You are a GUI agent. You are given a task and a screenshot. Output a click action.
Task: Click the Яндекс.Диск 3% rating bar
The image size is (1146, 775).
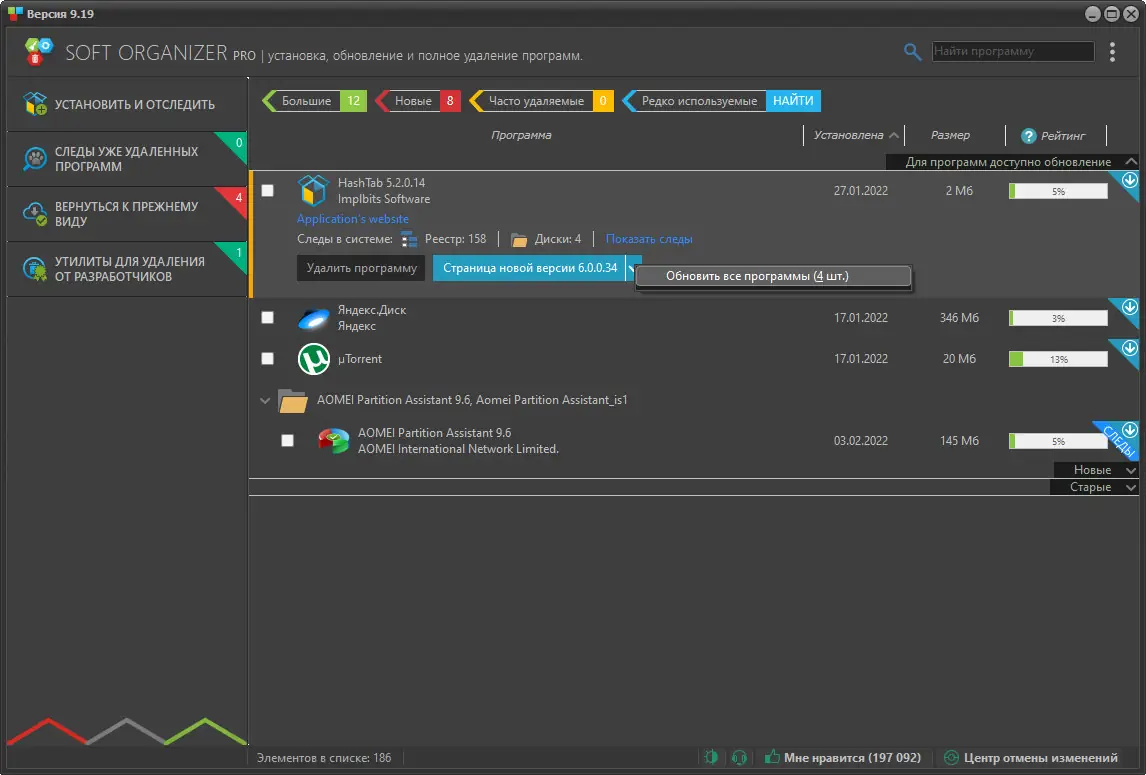(1058, 318)
